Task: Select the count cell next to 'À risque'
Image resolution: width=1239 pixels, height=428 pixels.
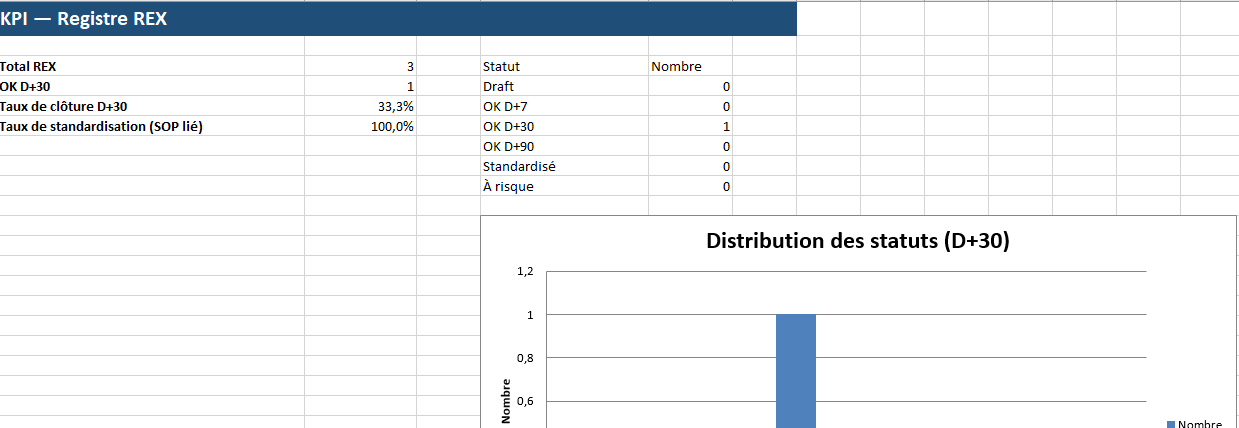Action: coord(690,187)
